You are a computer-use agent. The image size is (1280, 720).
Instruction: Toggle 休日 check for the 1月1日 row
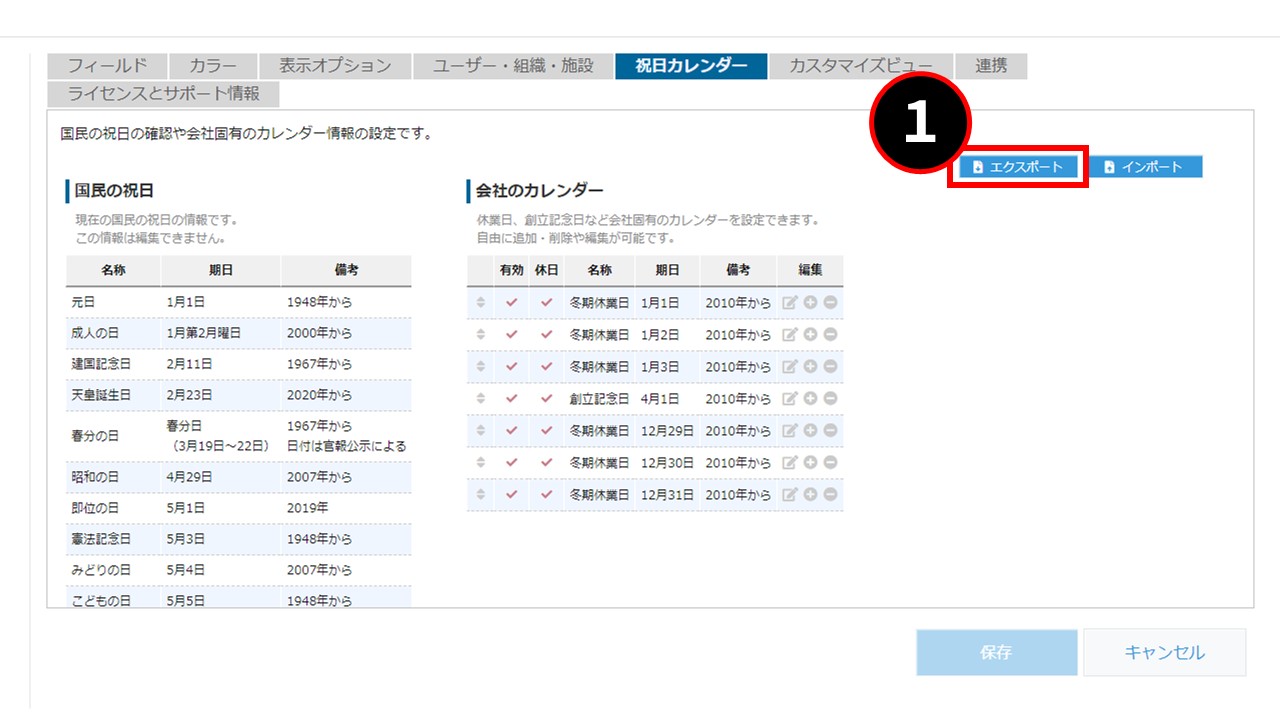546,303
